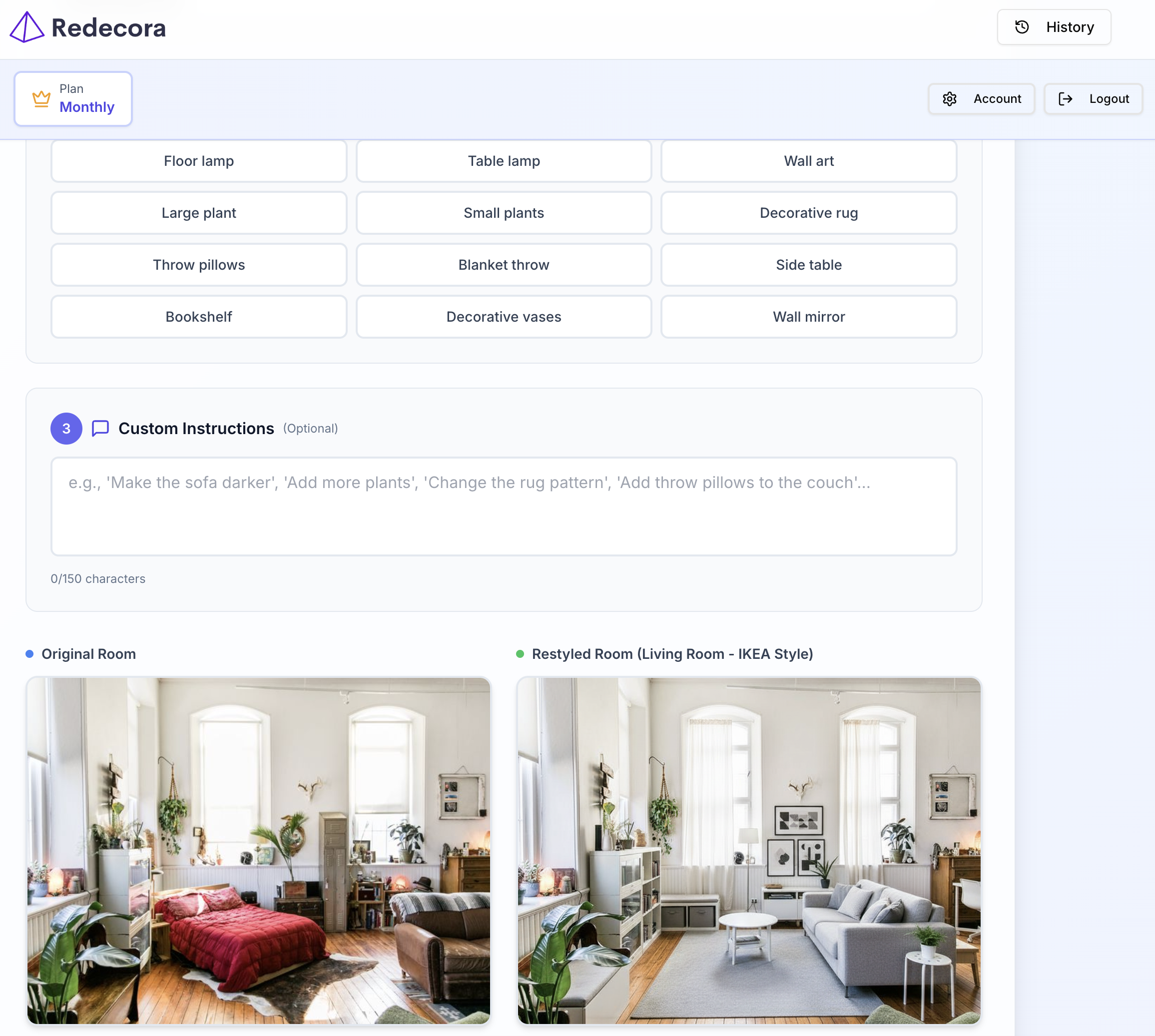This screenshot has width=1155, height=1036.
Task: Type in the Custom Instructions text box
Action: [503, 506]
